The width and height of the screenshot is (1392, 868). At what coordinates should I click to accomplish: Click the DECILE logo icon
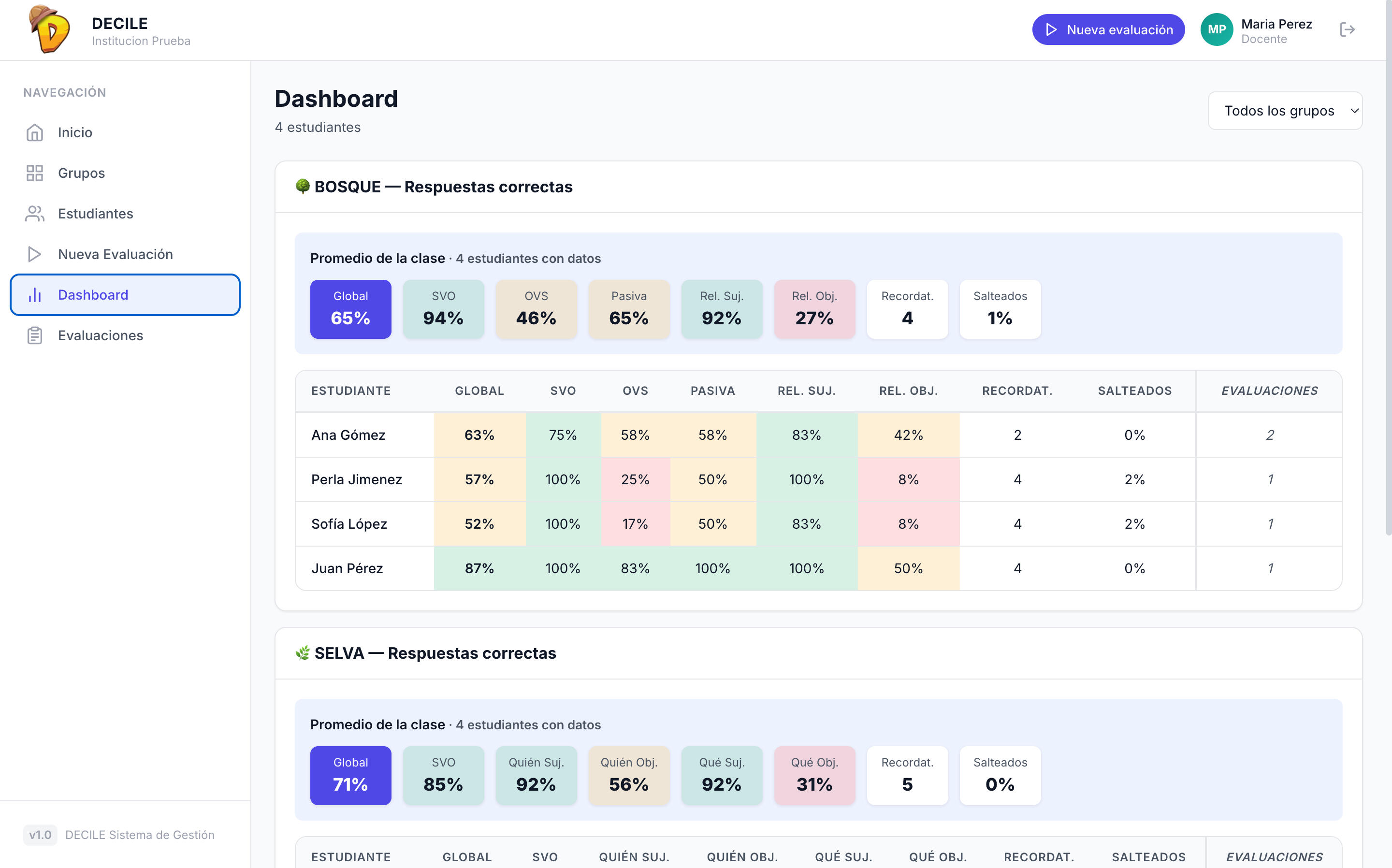pos(50,29)
